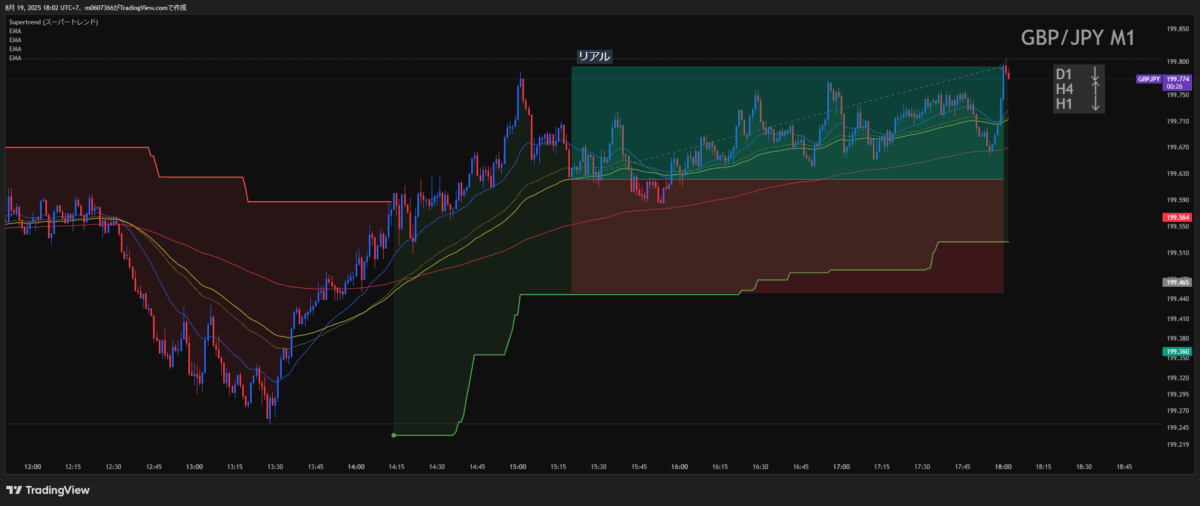The height and width of the screenshot is (506, 1200).
Task: Select the Supertrend indicator legend label
Action: [54, 22]
